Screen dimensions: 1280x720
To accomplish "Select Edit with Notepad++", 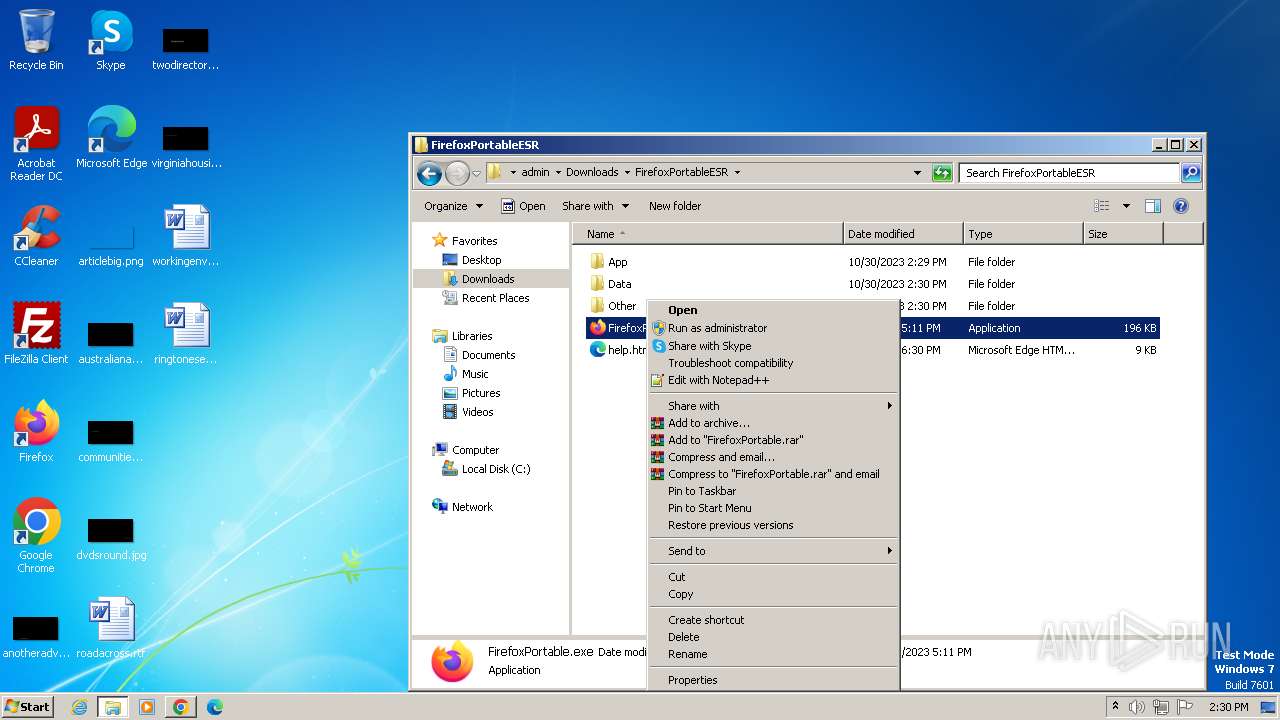I will [773, 380].
